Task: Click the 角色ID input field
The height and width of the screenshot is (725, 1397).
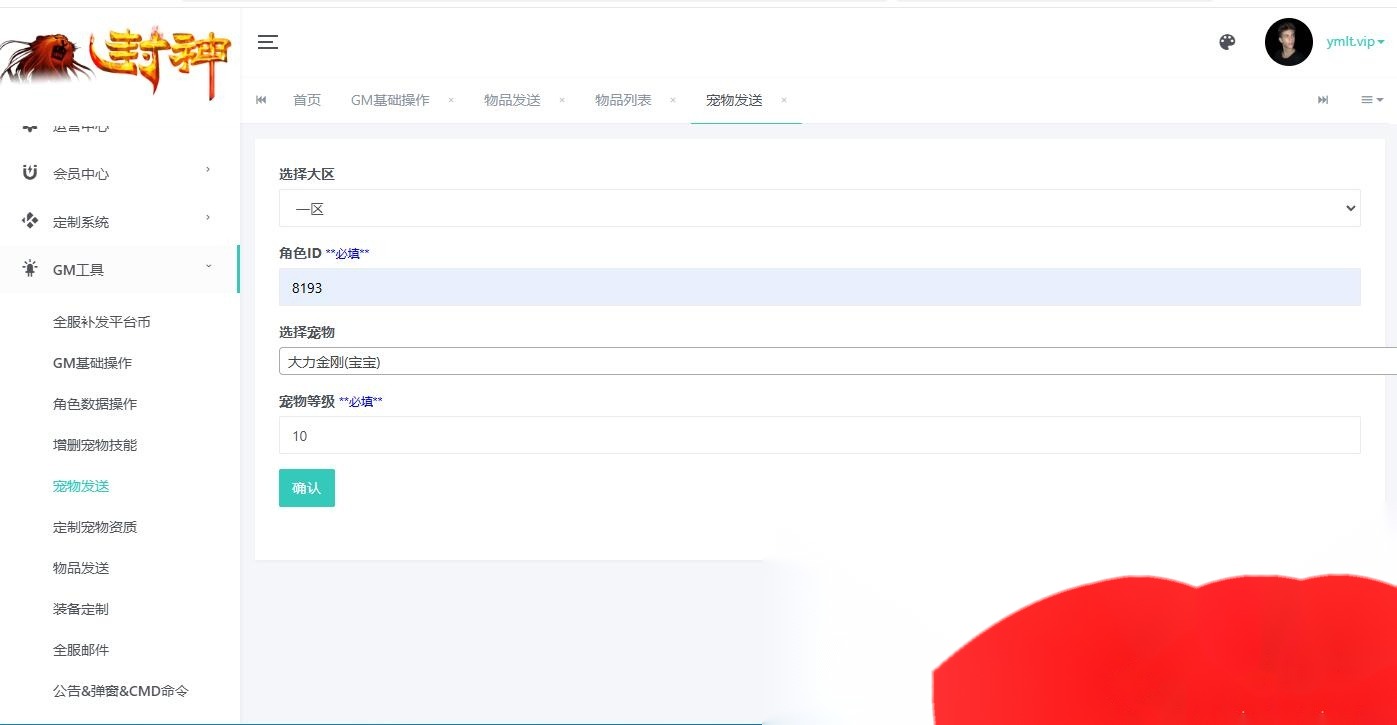Action: click(x=819, y=287)
